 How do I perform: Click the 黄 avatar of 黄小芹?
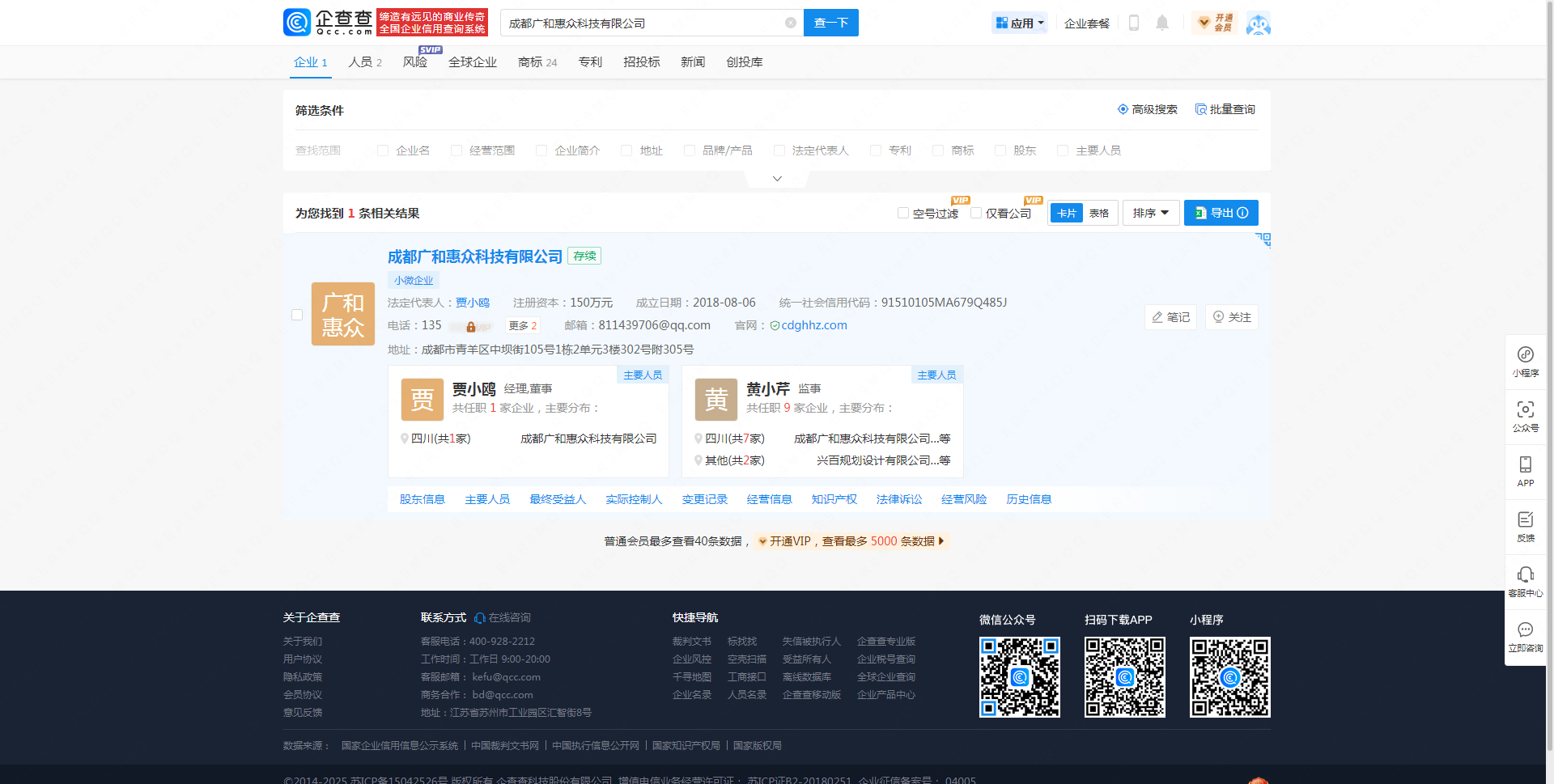716,400
